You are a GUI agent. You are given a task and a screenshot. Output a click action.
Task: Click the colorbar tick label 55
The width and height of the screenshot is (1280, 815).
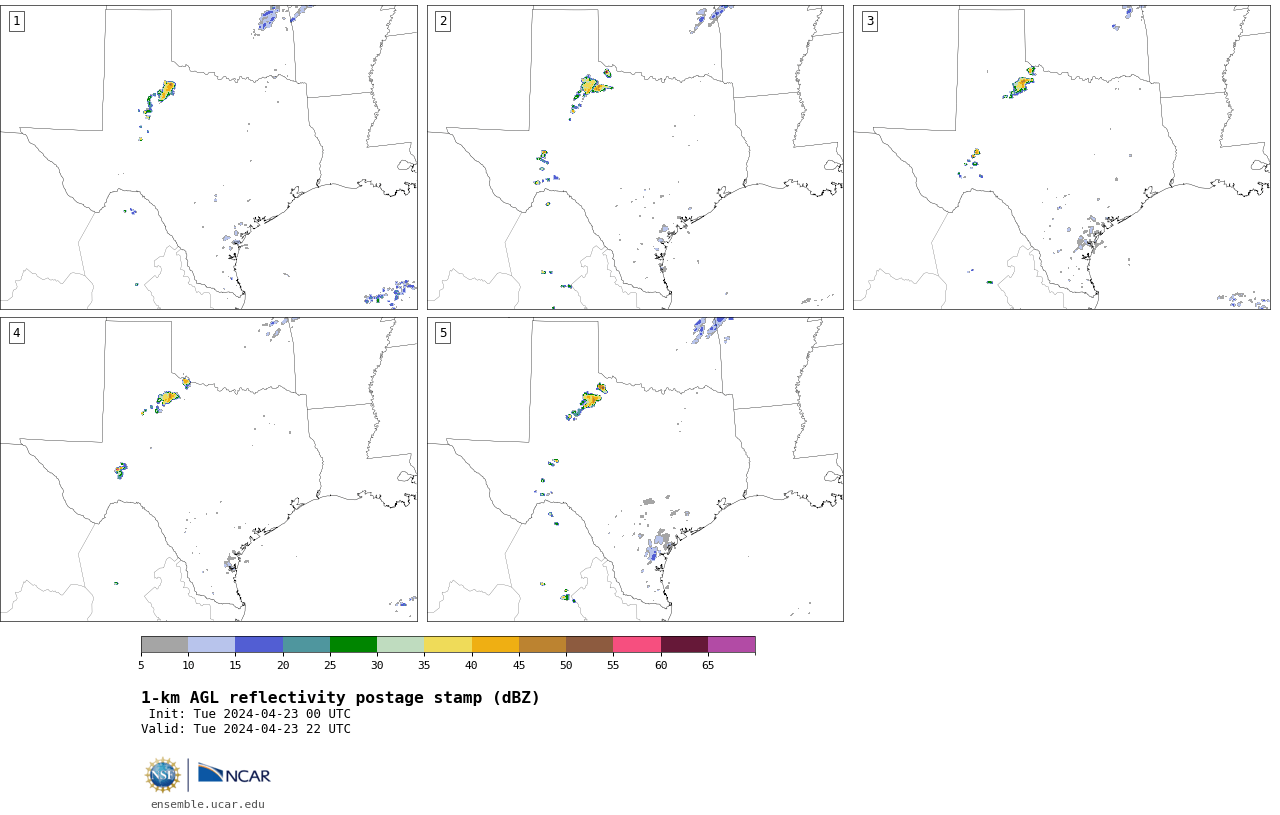coord(613,665)
